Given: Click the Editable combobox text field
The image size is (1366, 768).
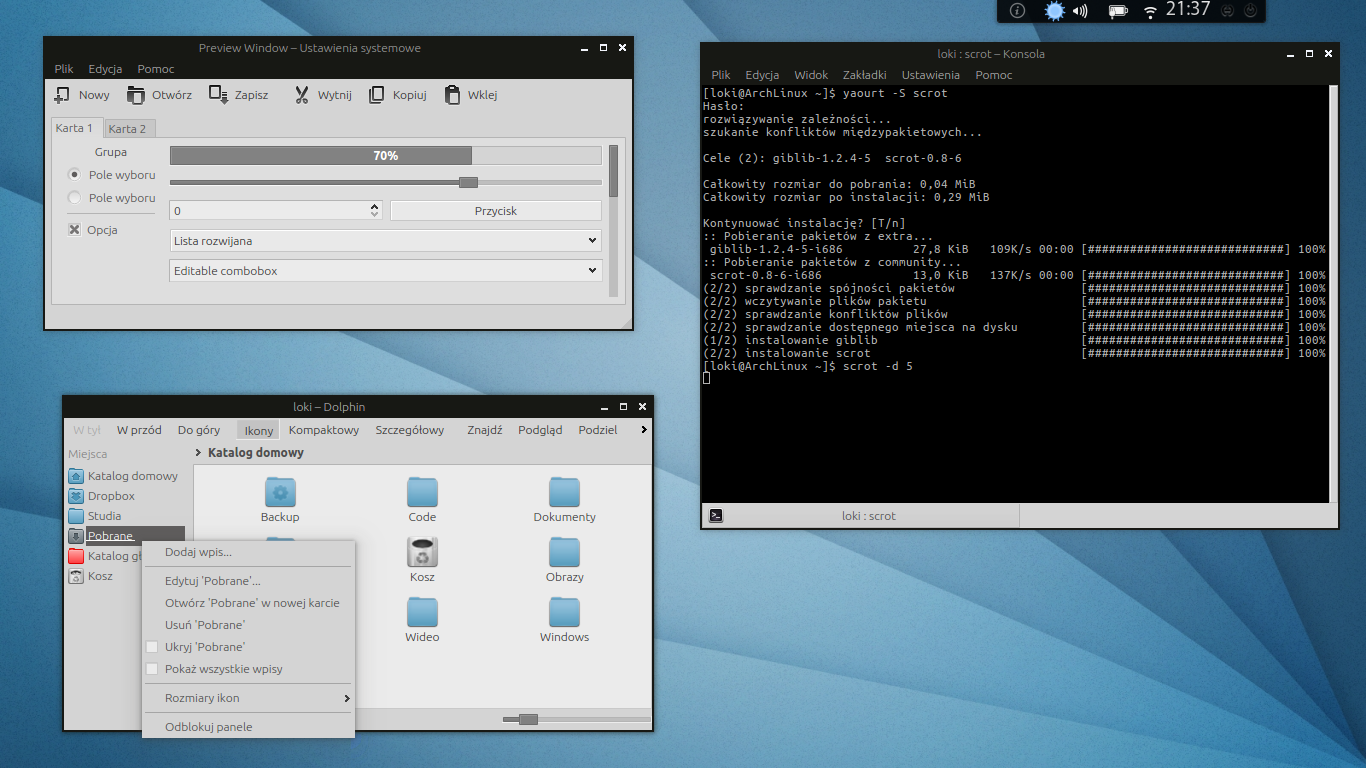Looking at the screenshot, I should (x=376, y=271).
